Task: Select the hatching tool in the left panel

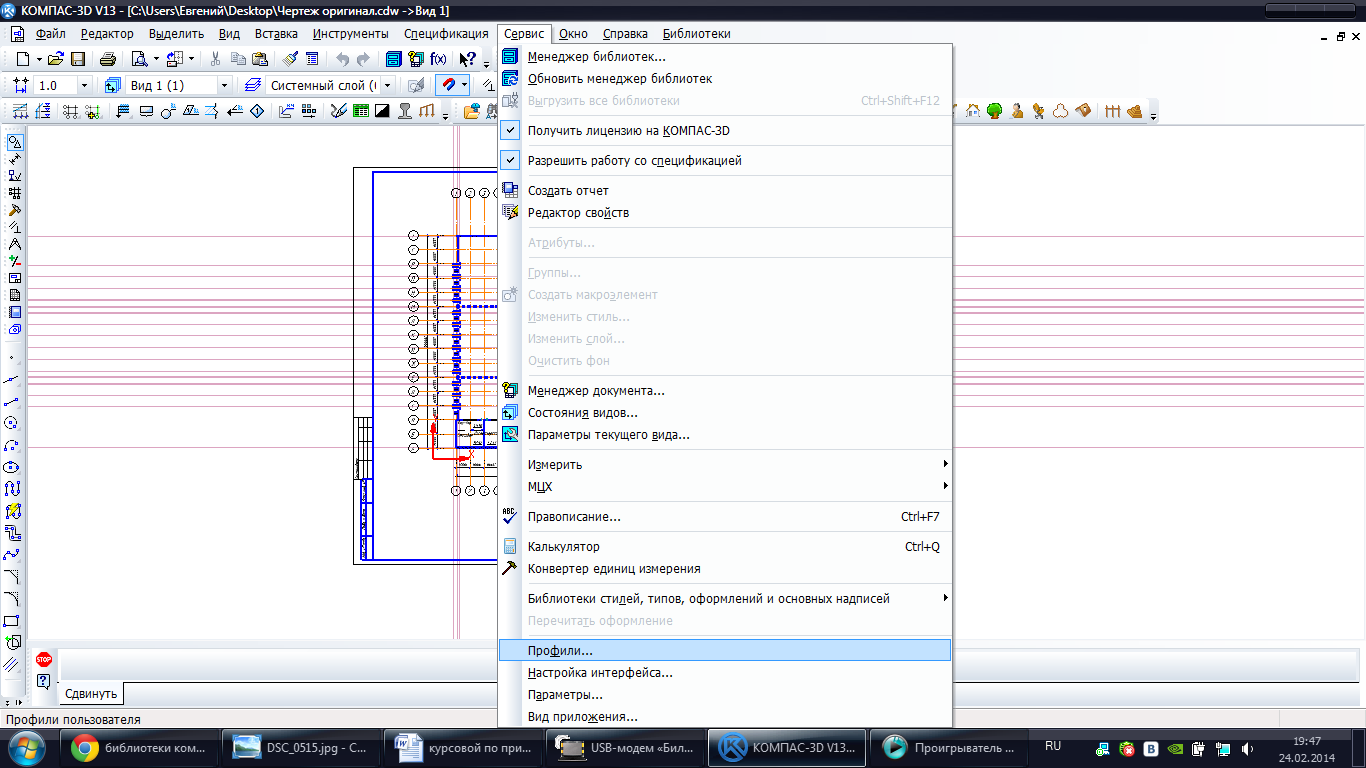Action: [x=12, y=664]
